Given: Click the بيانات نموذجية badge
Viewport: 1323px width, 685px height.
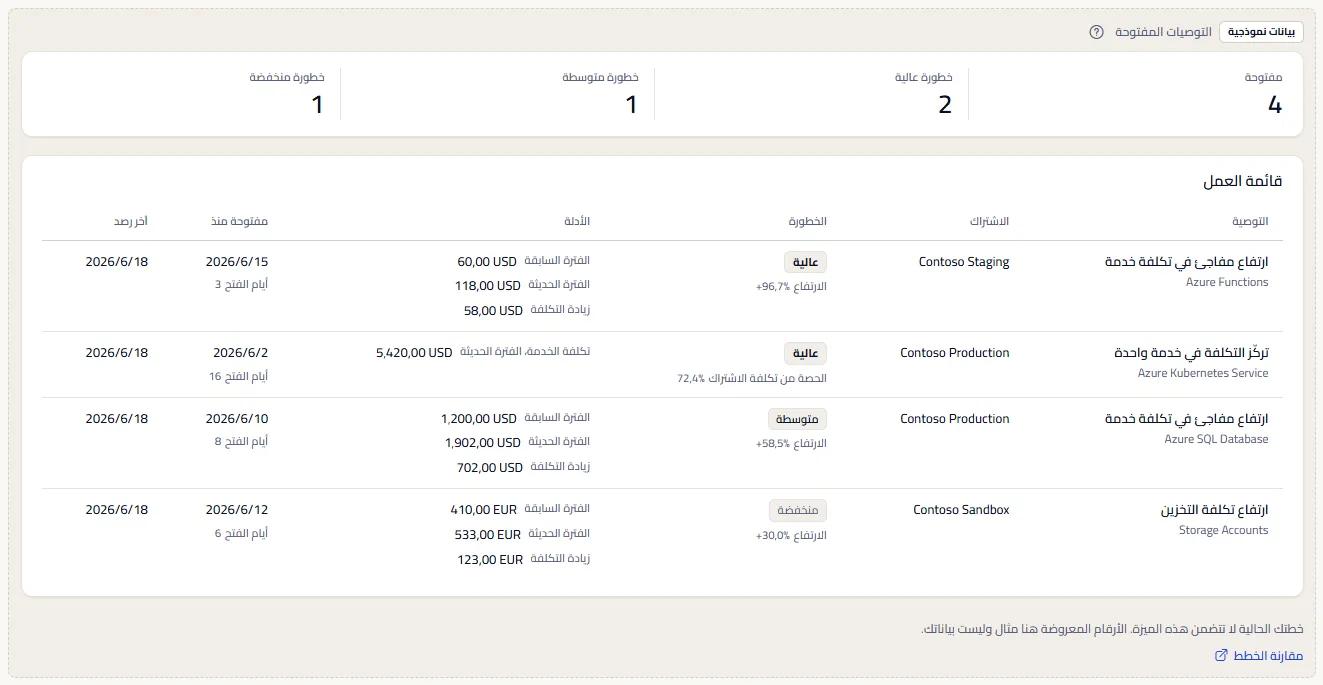Looking at the screenshot, I should point(1261,32).
